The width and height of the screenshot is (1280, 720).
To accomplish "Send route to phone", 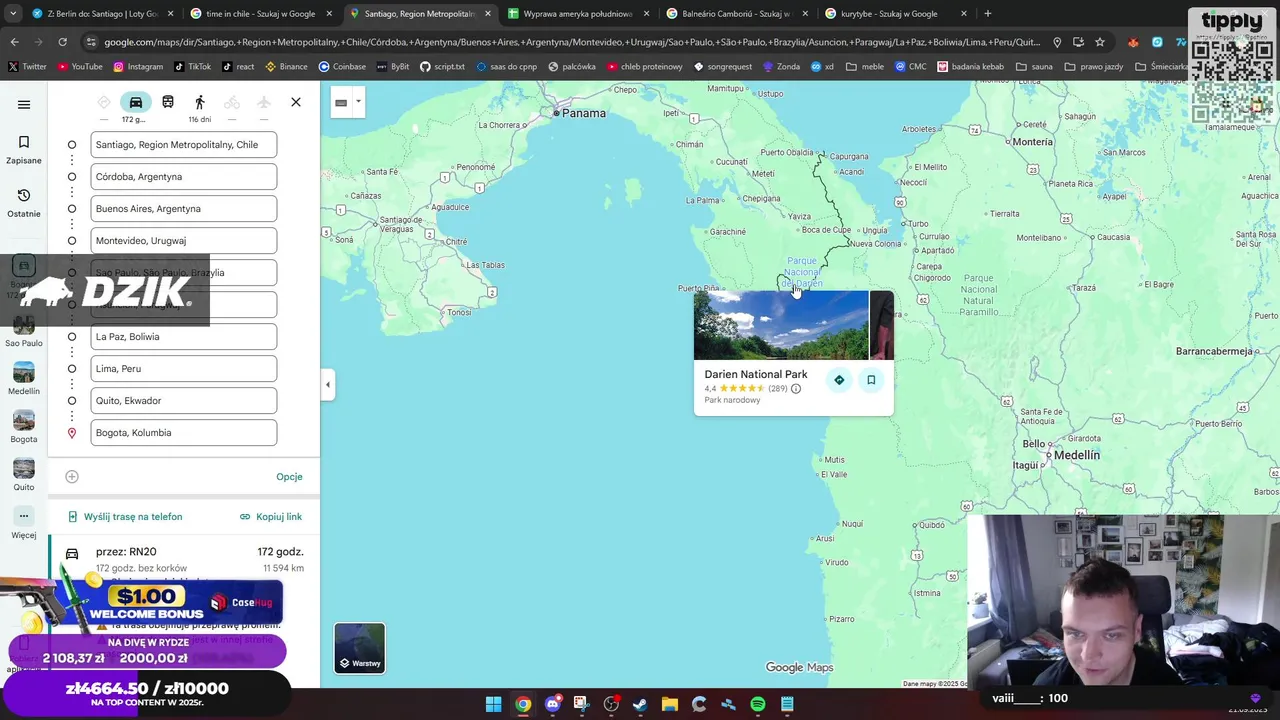I will click(125, 517).
